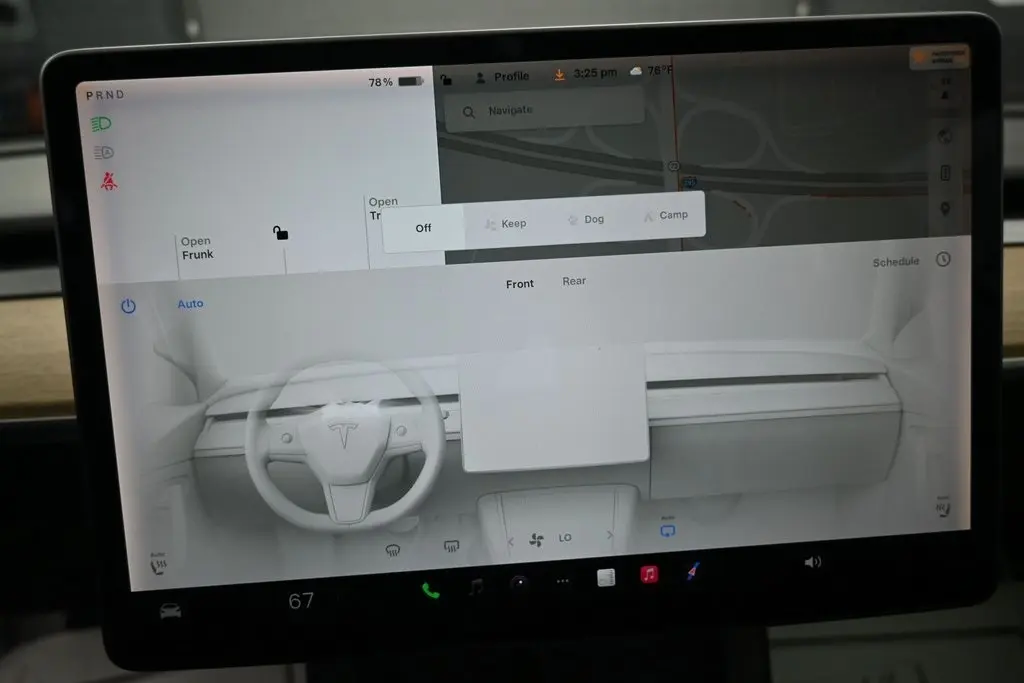Open the more apps ellipsis menu
Screen dimensions: 1024x683
(563, 581)
